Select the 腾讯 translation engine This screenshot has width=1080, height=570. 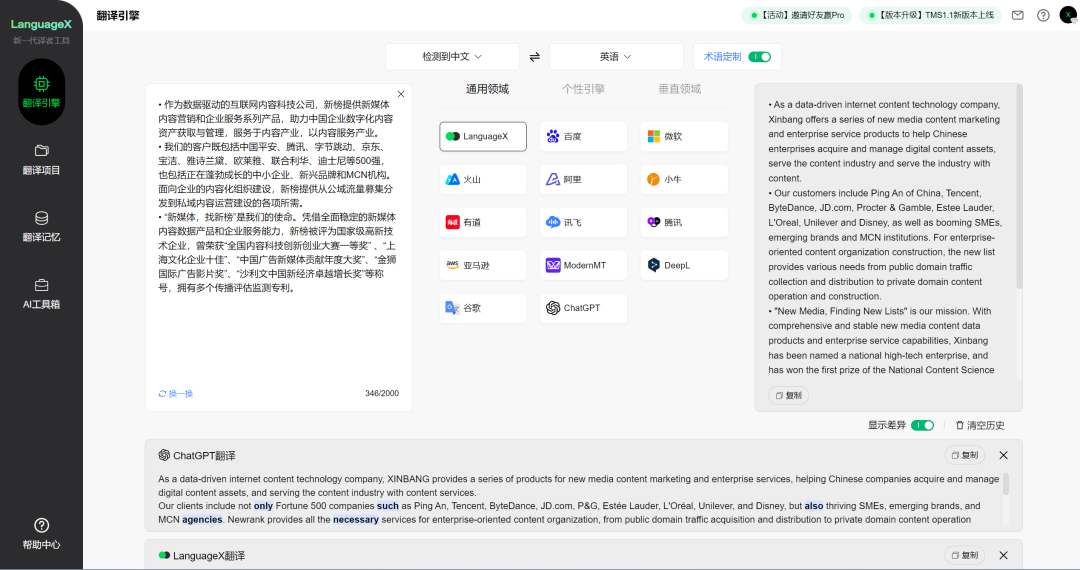(684, 222)
